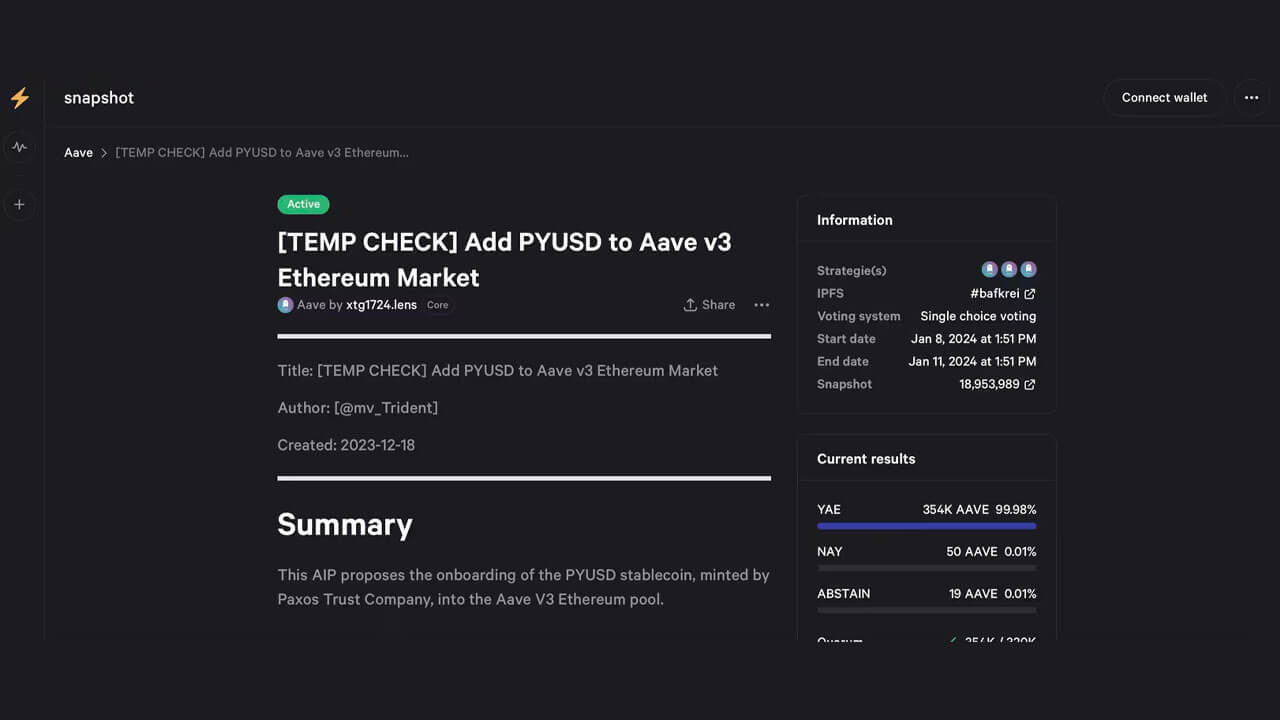Click the snapshot title in header

pyautogui.click(x=99, y=98)
